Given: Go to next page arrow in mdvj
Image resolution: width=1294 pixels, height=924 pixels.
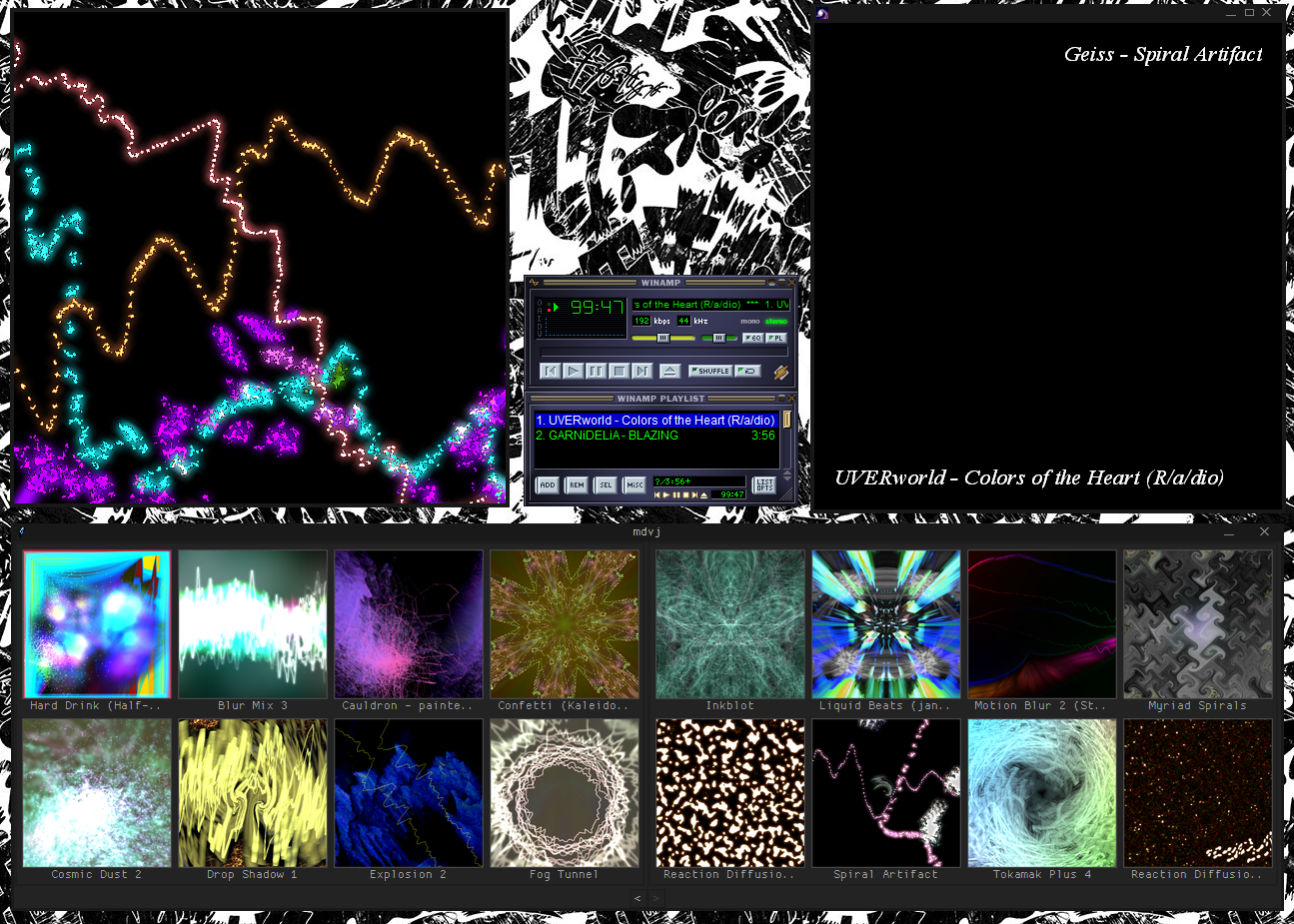Looking at the screenshot, I should tap(655, 898).
